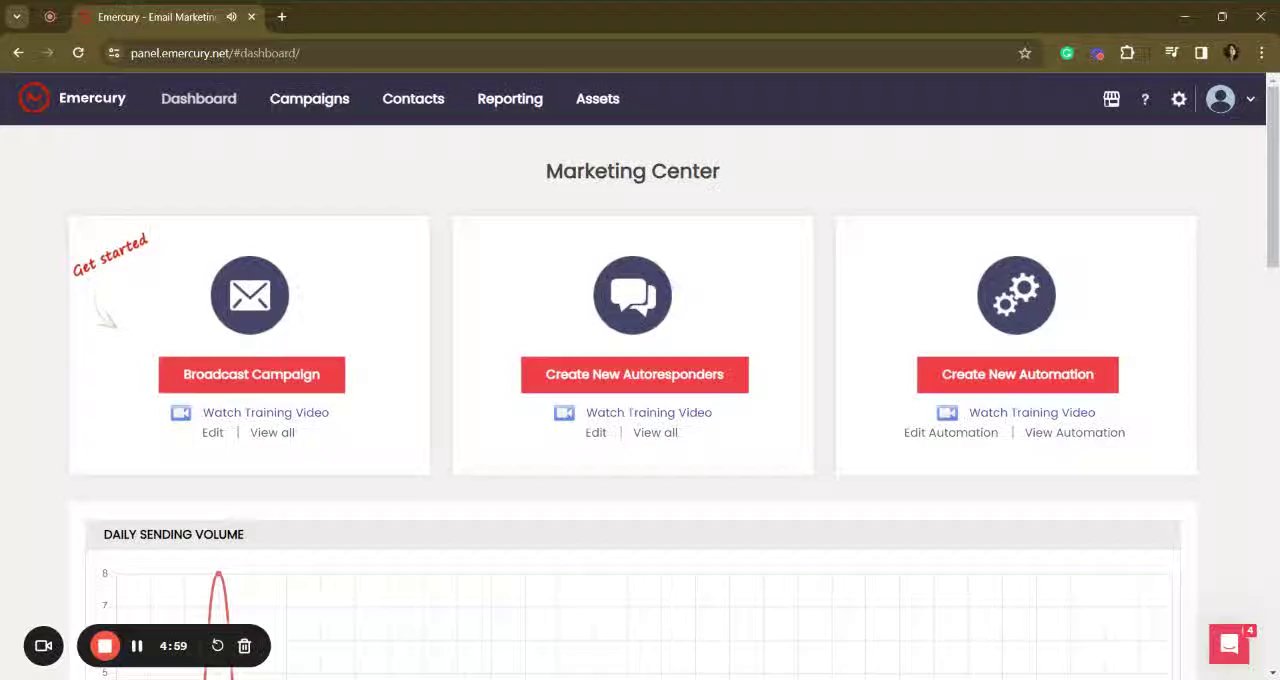
Task: Click the red spike in the volume chart
Action: tap(219, 625)
